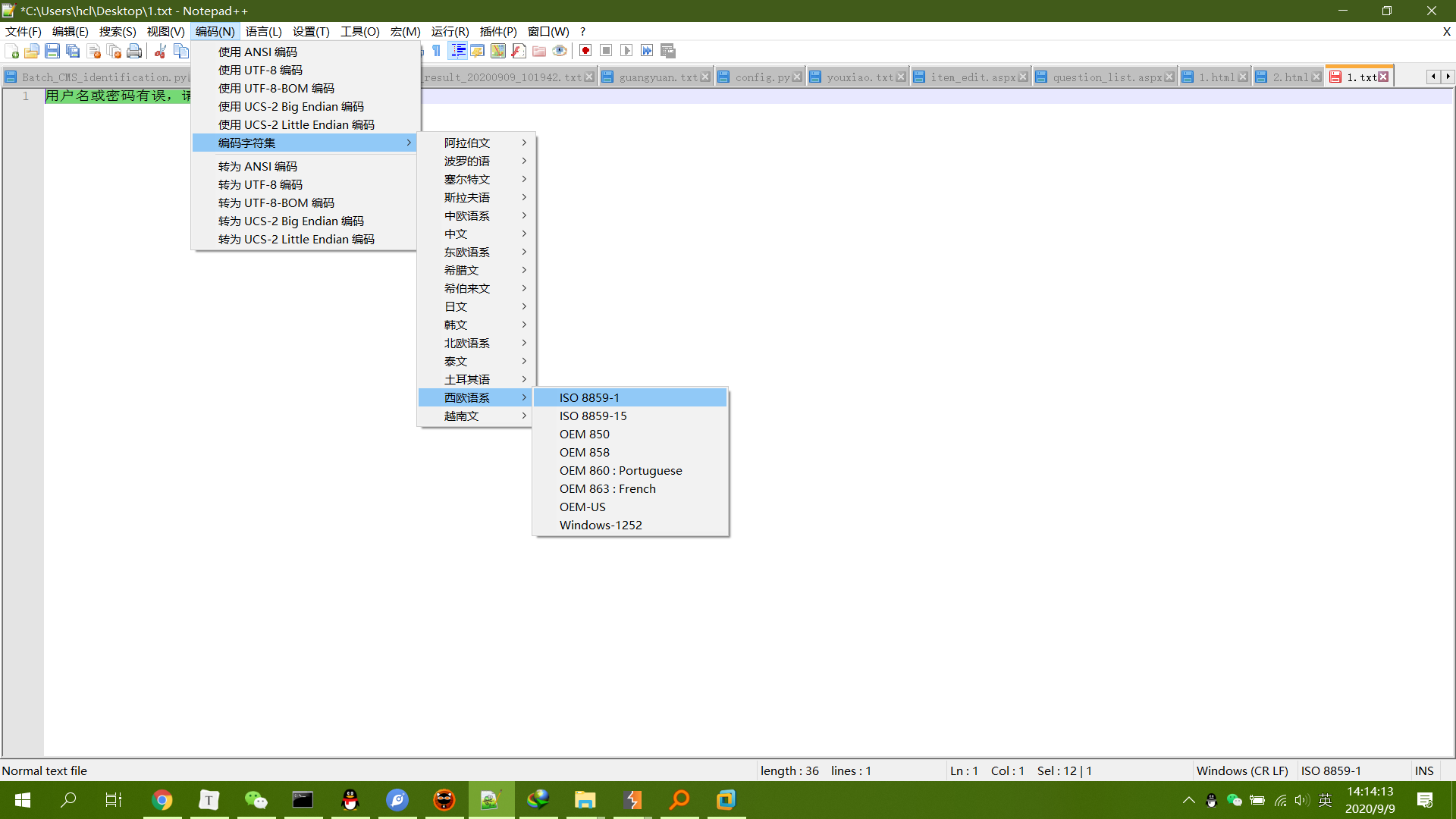
Task: Expand the 土耳其语 submenu
Action: tap(476, 379)
